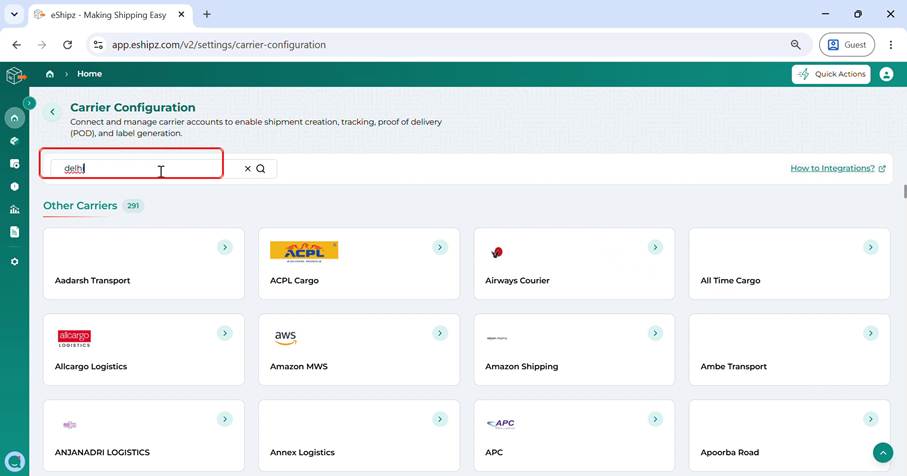Reload the page

pyautogui.click(x=68, y=45)
